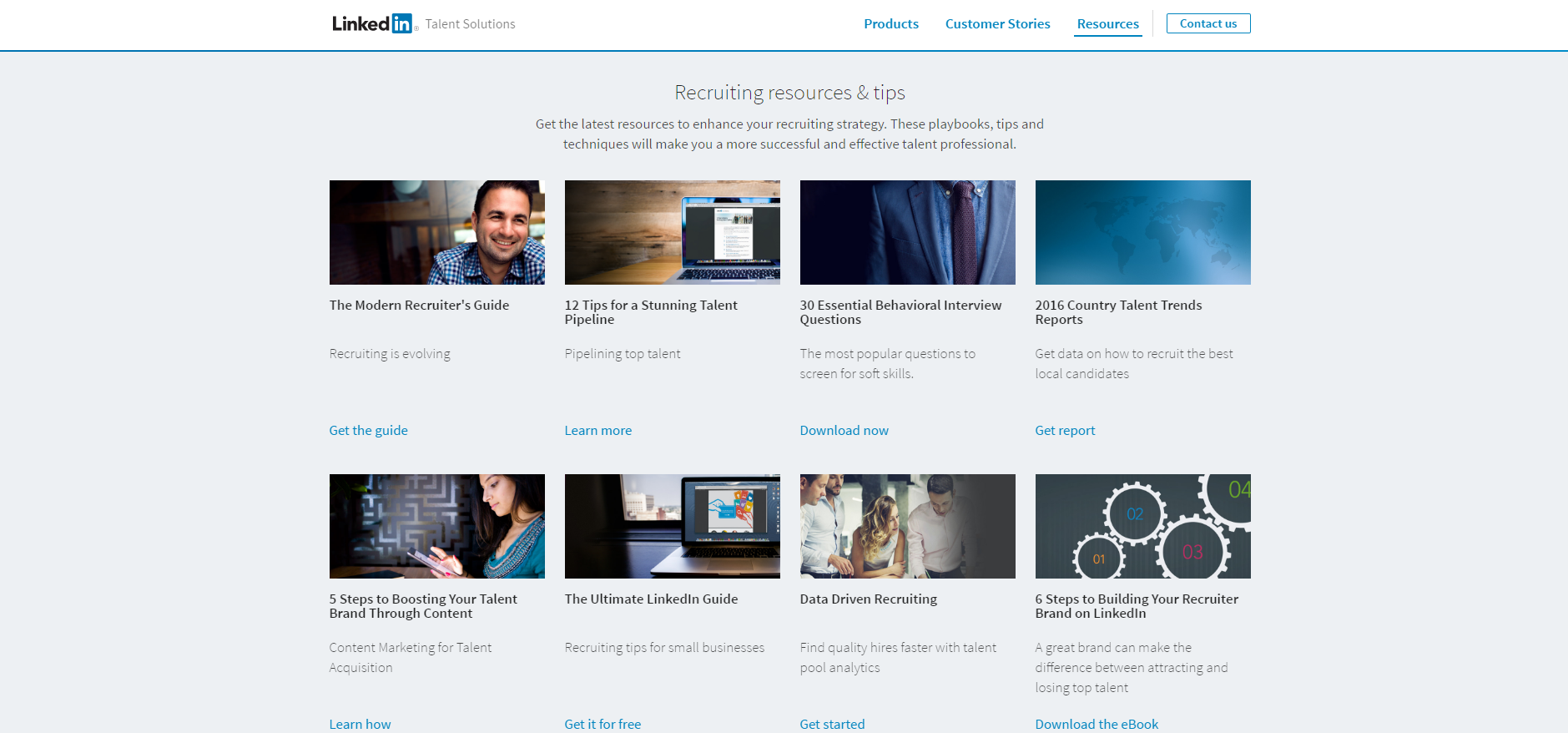1568x733 pixels.
Task: Select The Modern Recruiter's Guide title
Action: (419, 306)
